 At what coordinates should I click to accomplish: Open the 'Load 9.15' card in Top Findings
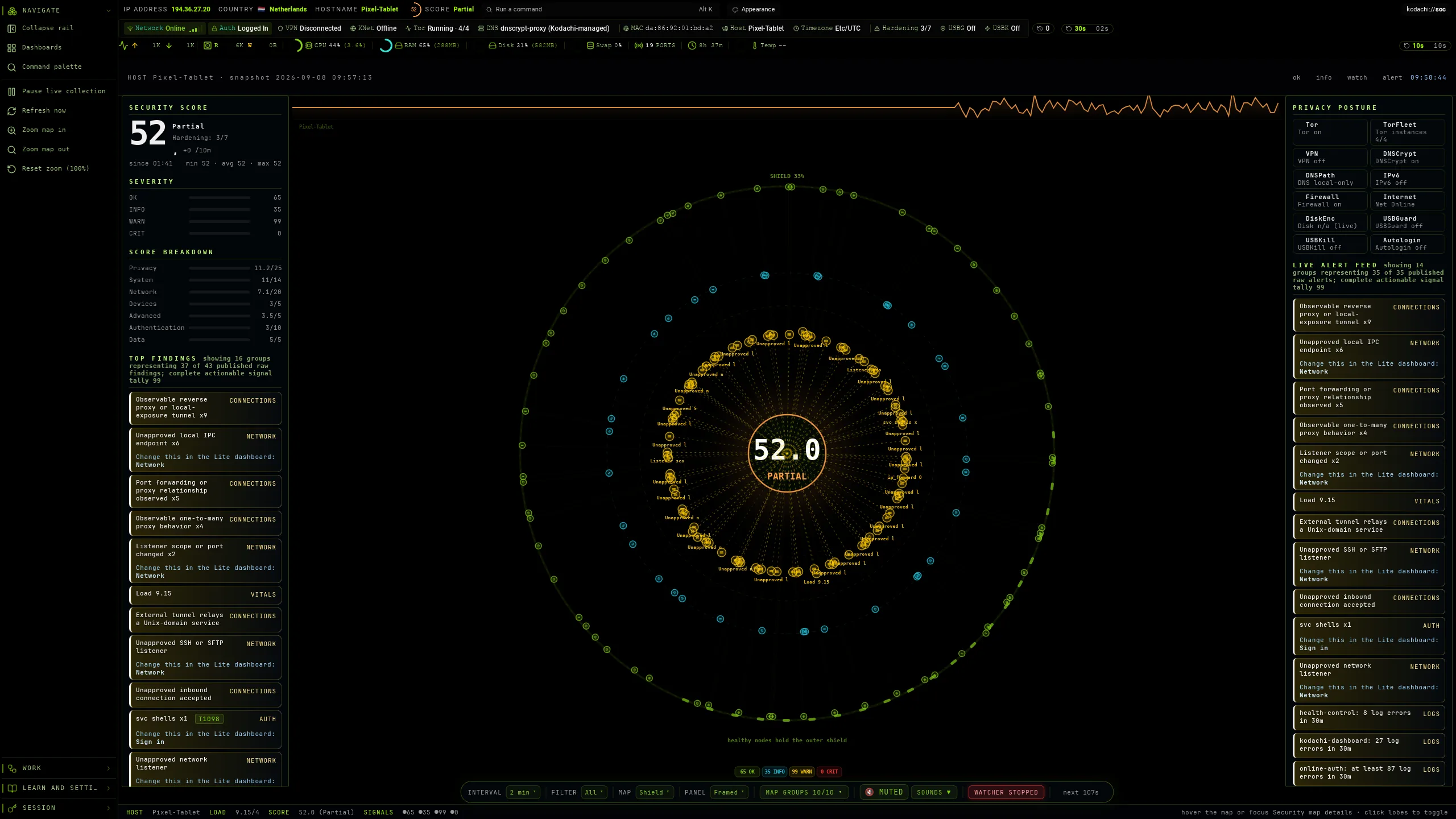(x=205, y=594)
